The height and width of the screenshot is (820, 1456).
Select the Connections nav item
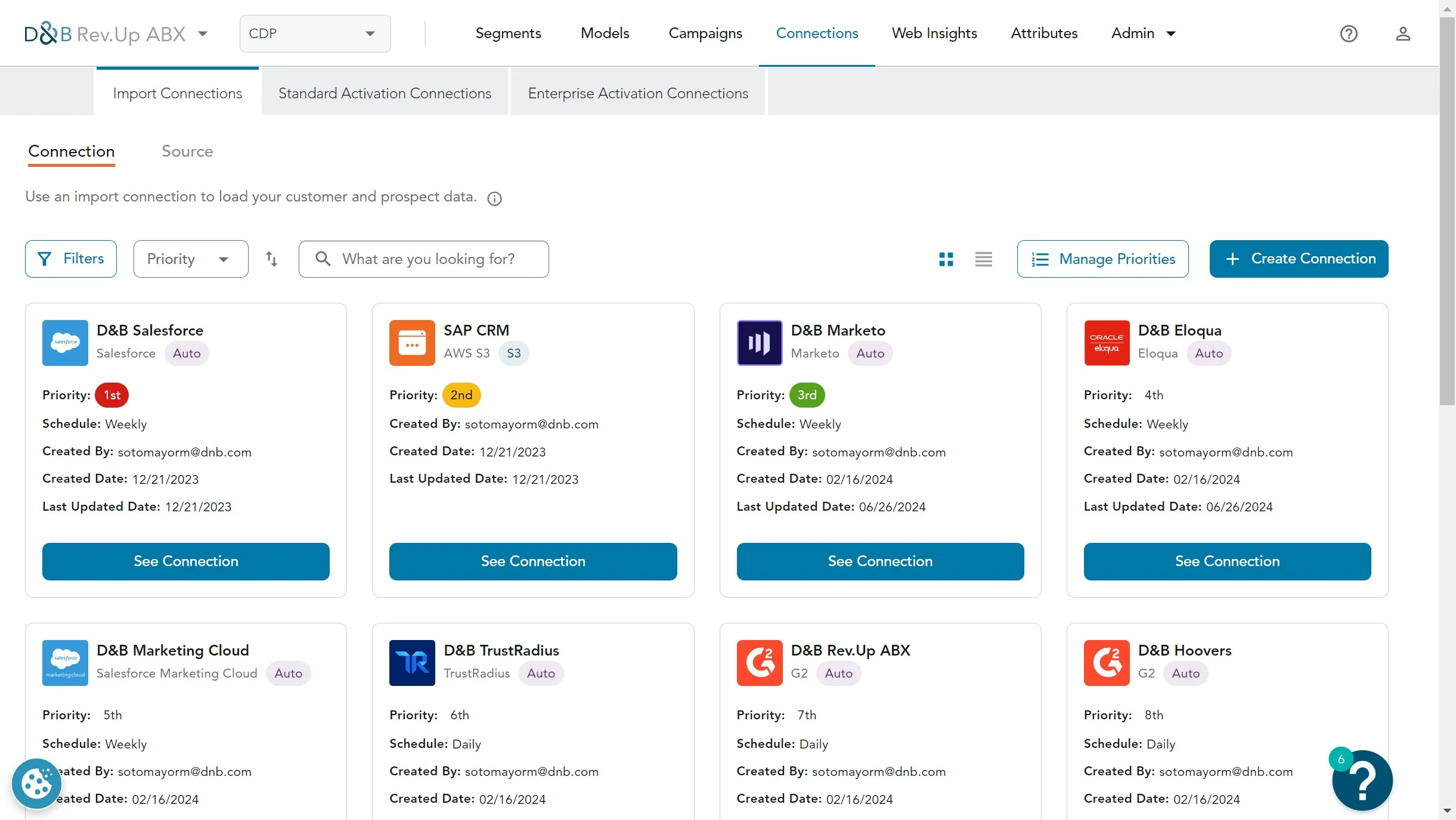817,33
